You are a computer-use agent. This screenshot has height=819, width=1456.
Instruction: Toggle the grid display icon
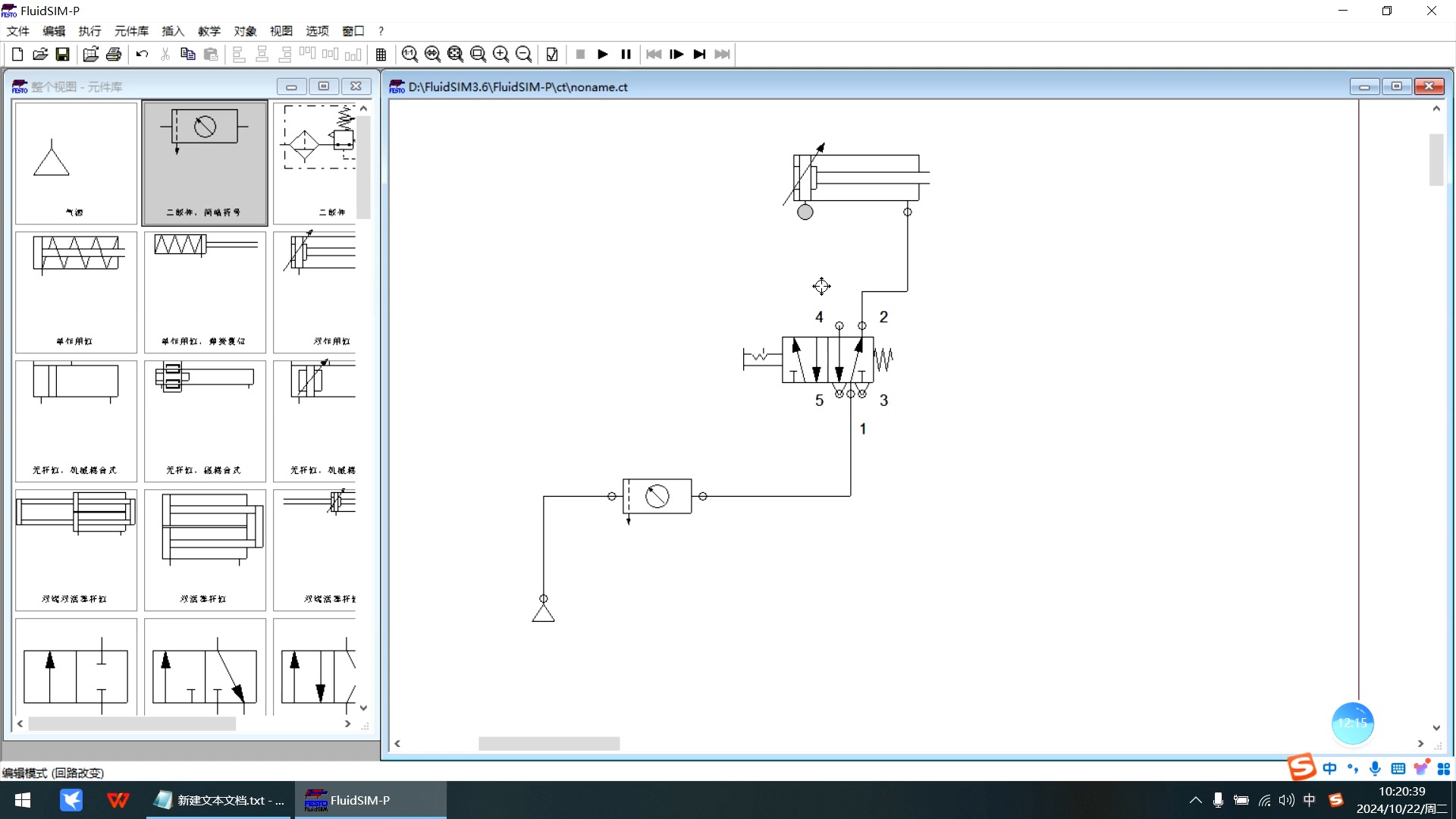[381, 54]
